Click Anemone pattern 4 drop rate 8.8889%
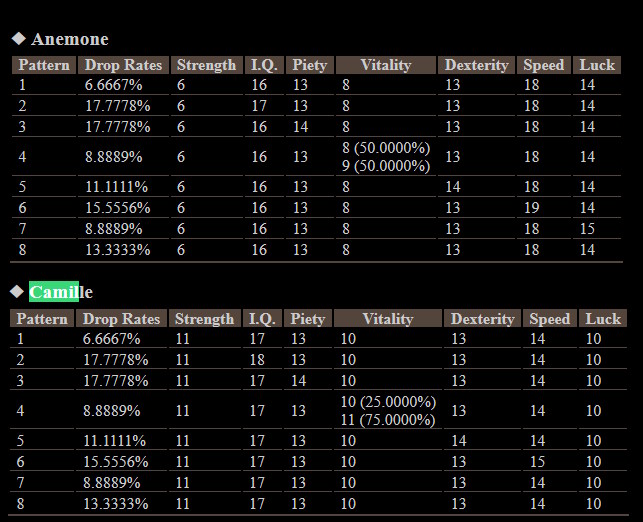 tap(114, 157)
